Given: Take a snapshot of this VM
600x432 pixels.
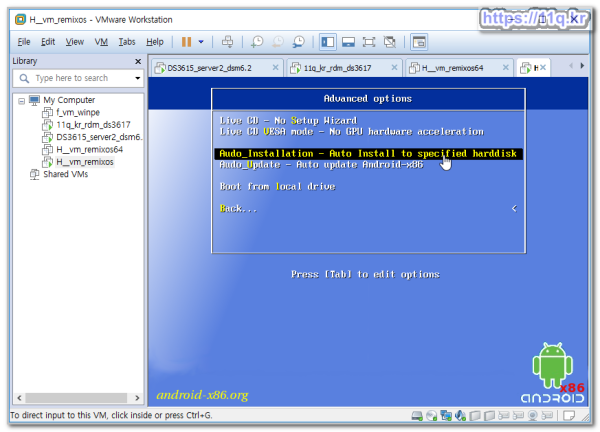Looking at the screenshot, I should tap(257, 42).
